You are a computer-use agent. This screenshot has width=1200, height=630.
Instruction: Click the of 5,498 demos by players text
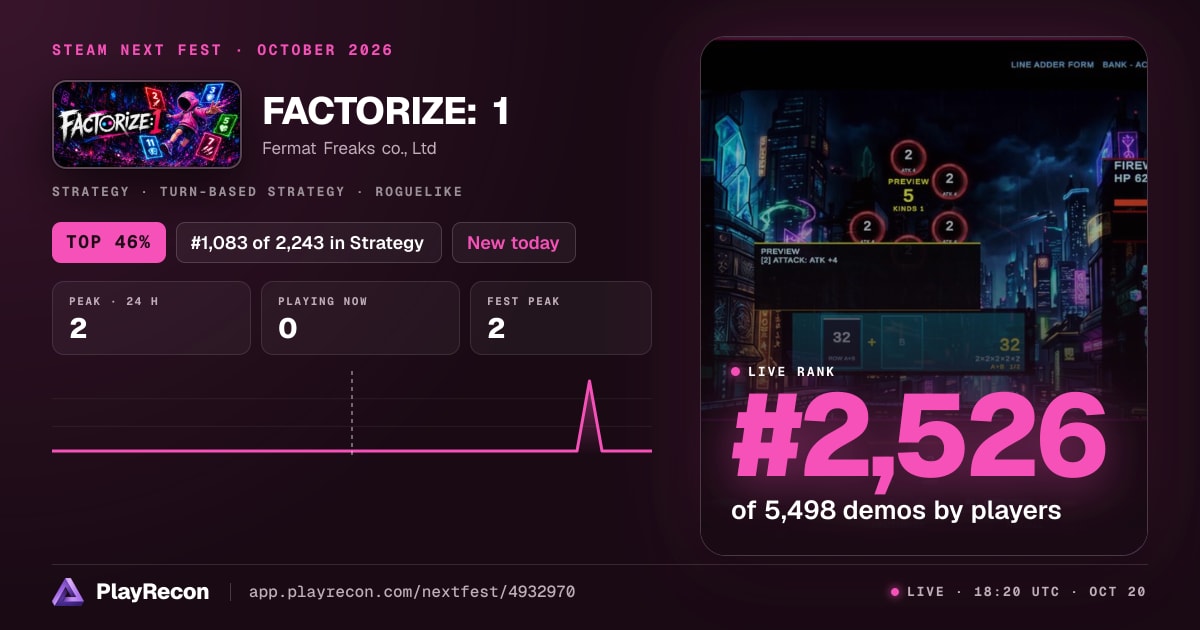[896, 510]
